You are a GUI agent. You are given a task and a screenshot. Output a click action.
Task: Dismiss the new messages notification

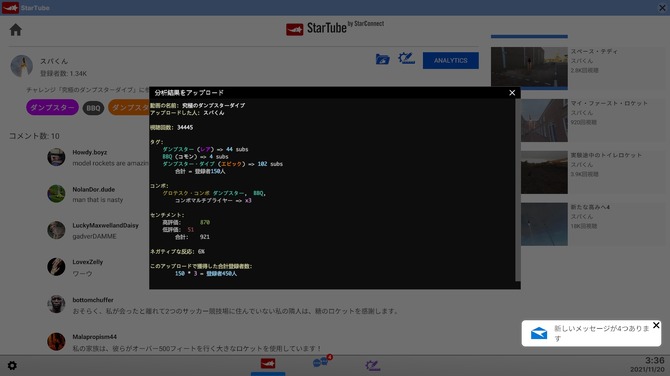656,326
